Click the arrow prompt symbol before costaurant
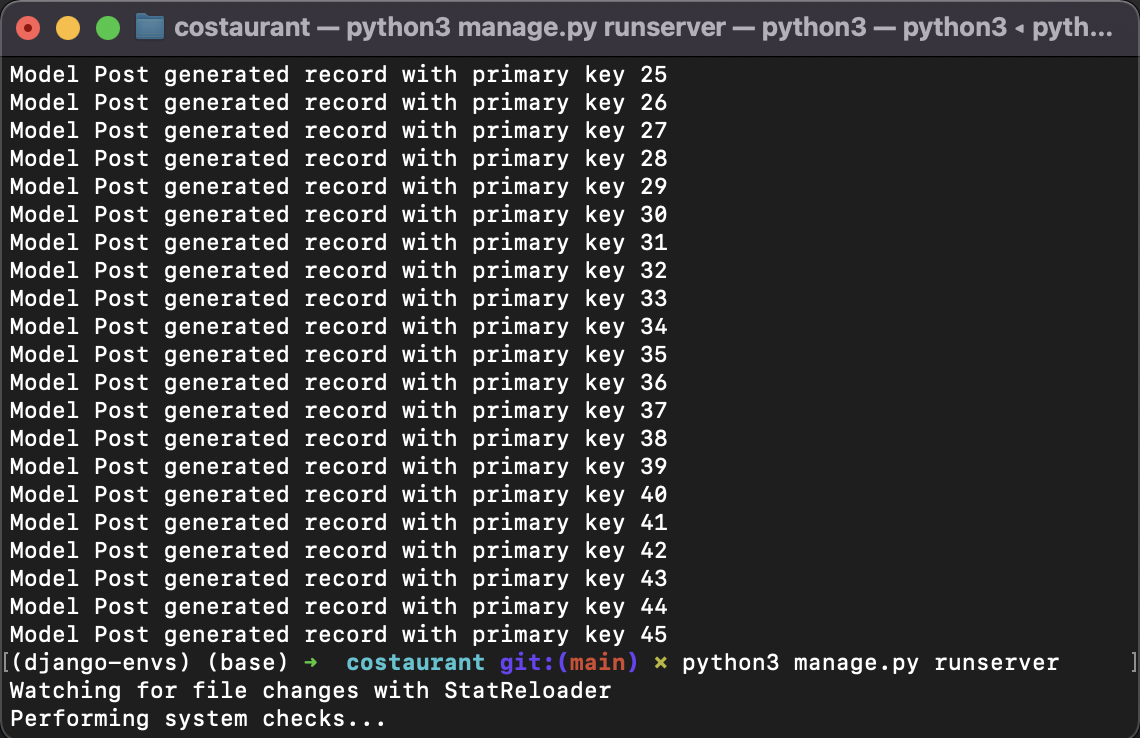 (x=310, y=662)
